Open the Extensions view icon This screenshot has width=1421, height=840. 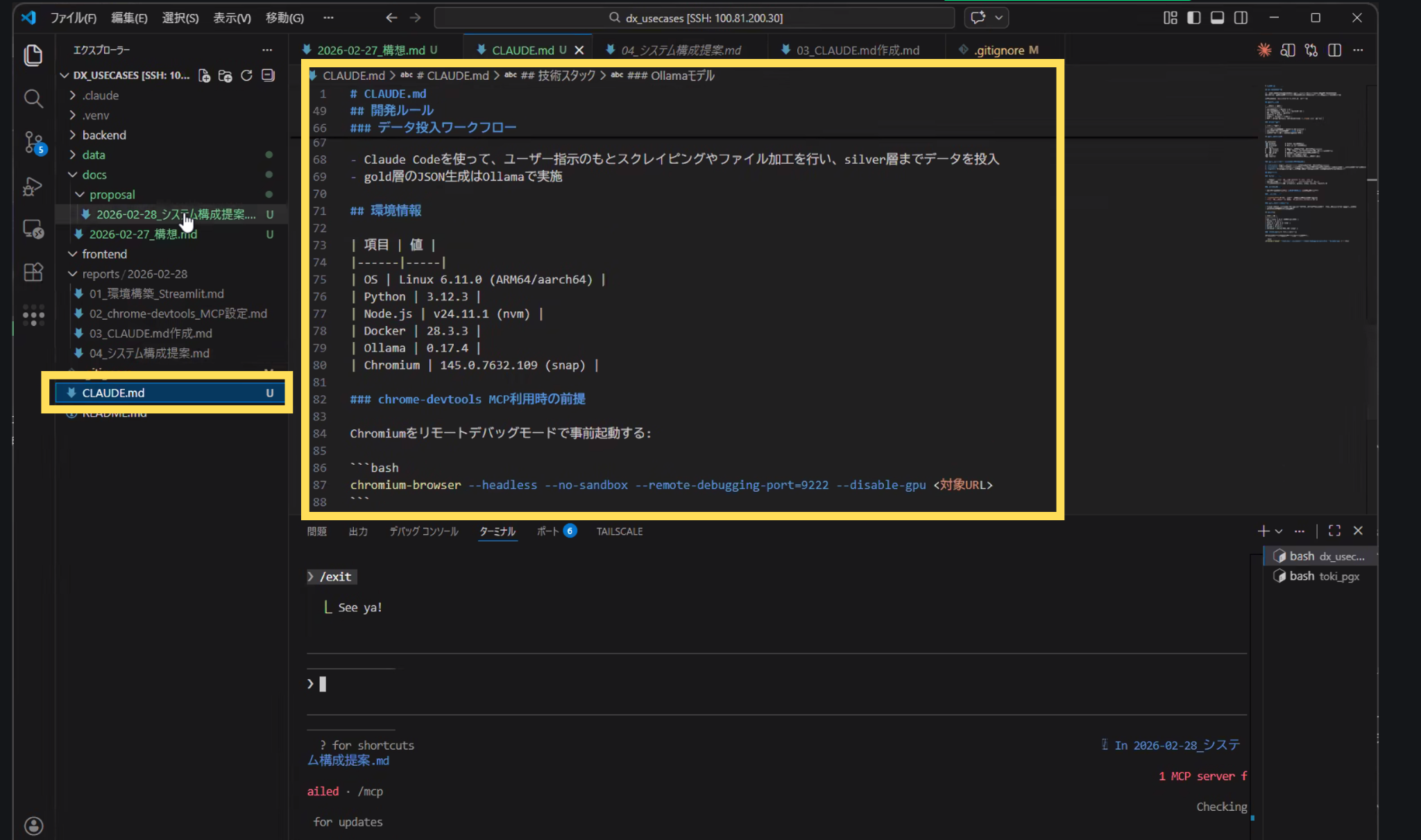[x=33, y=272]
